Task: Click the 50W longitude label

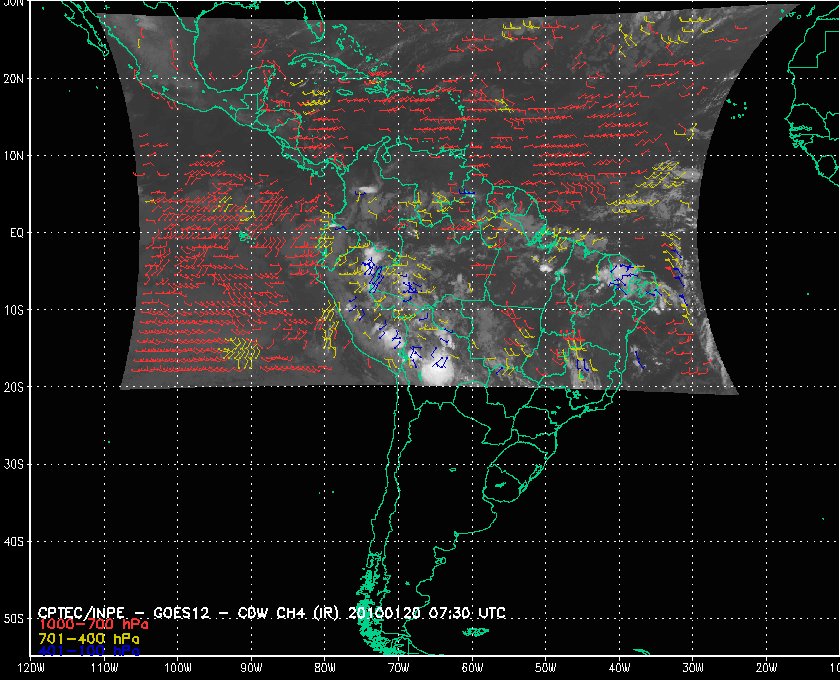Action: (x=545, y=668)
